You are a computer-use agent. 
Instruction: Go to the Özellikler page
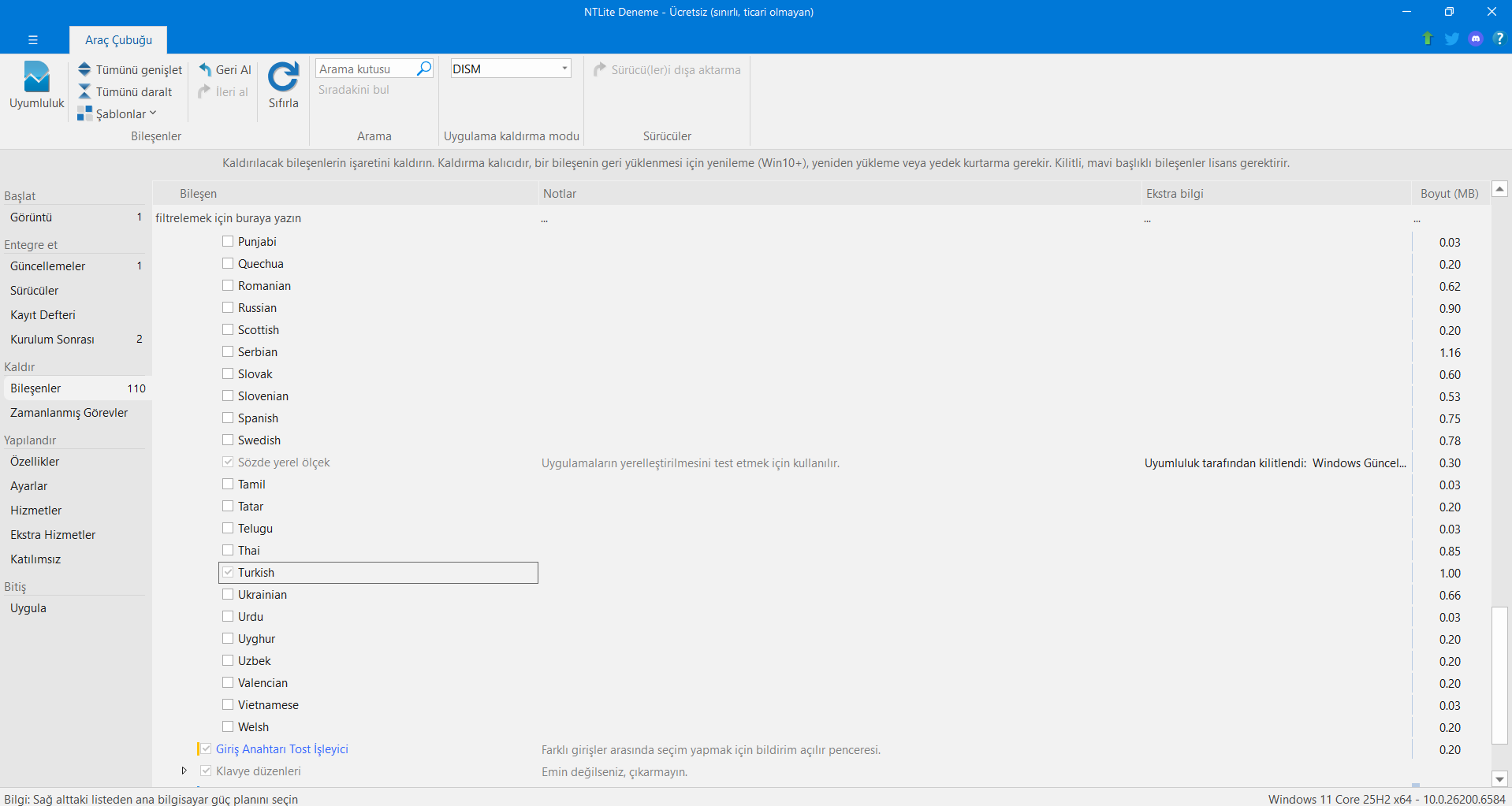pyautogui.click(x=76, y=461)
